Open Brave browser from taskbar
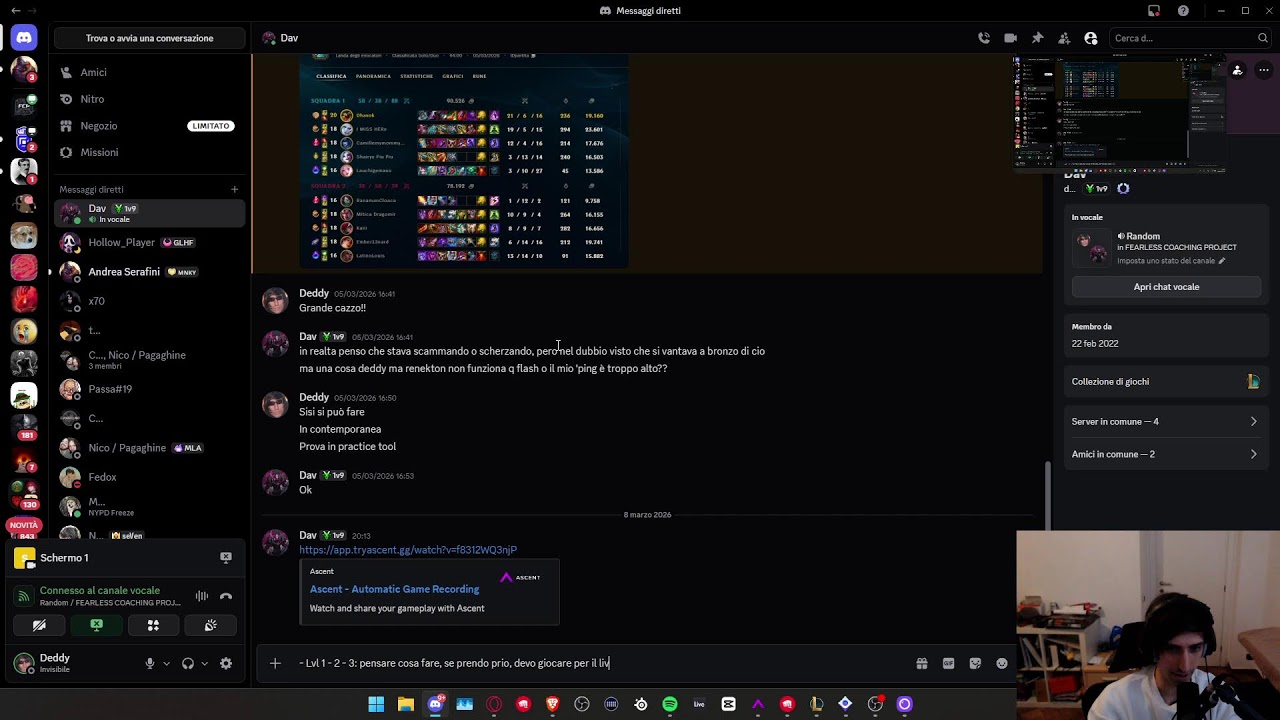1280x720 pixels. 552,704
